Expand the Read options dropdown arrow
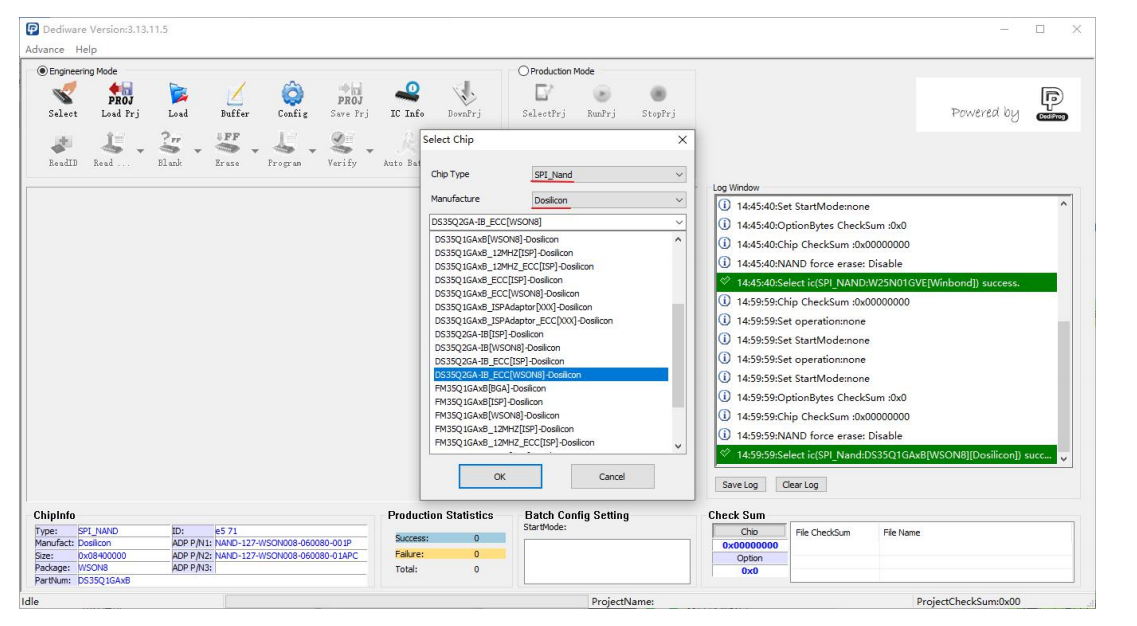Image resolution: width=1137 pixels, height=626 pixels. [x=141, y=151]
